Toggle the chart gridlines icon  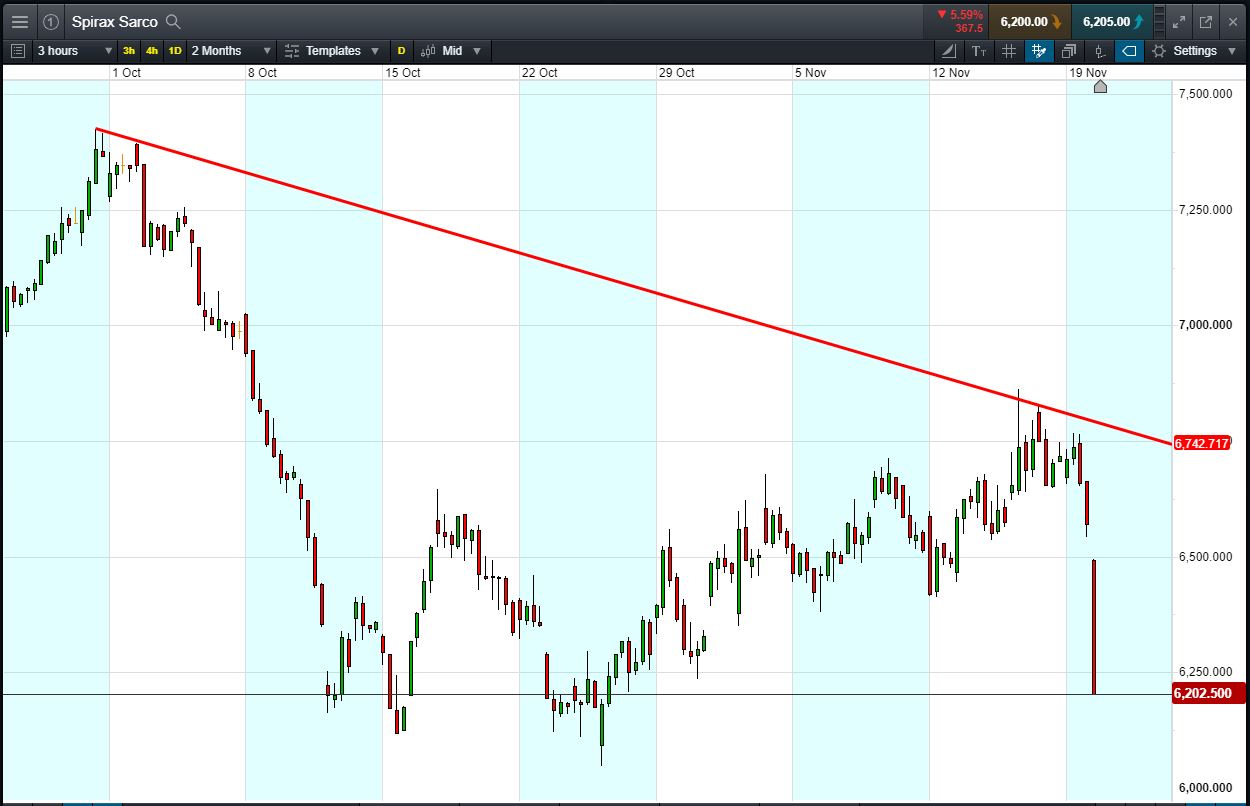pos(1009,50)
